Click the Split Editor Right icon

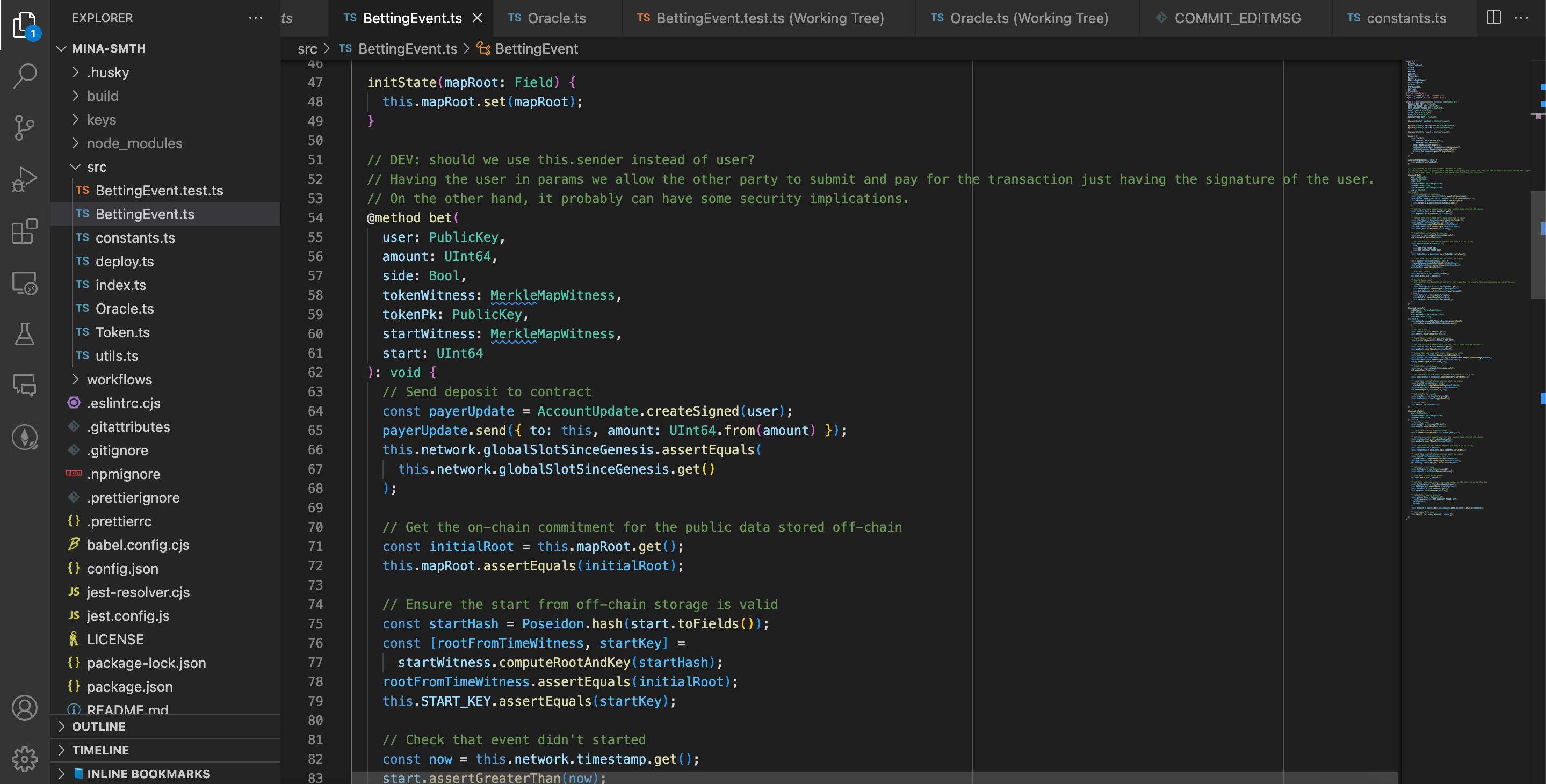tap(1494, 17)
